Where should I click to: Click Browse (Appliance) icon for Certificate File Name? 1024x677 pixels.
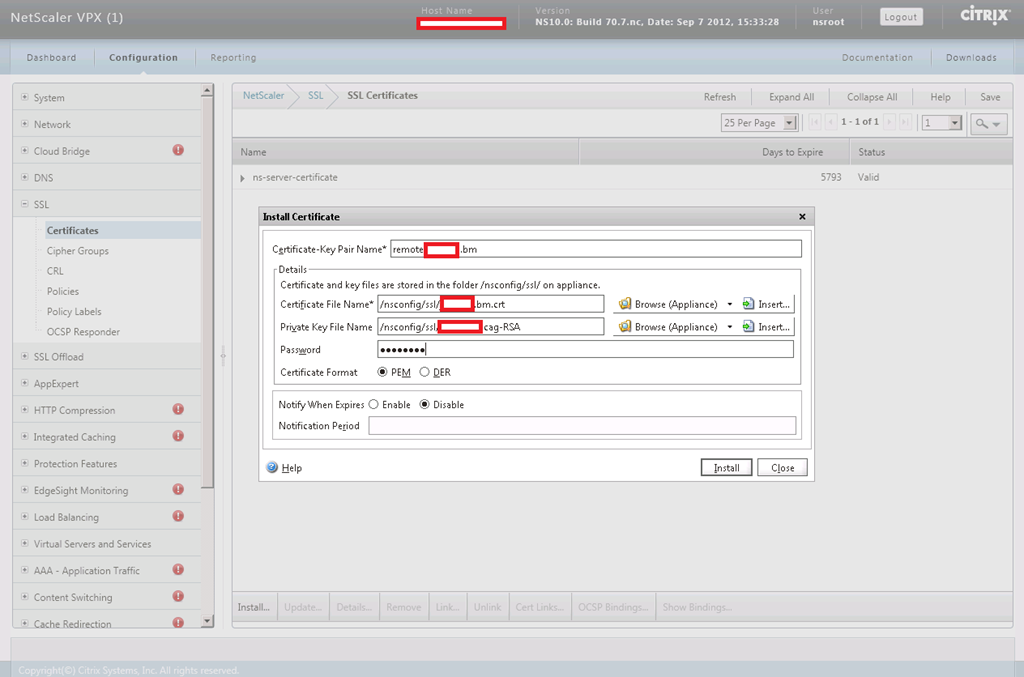626,304
